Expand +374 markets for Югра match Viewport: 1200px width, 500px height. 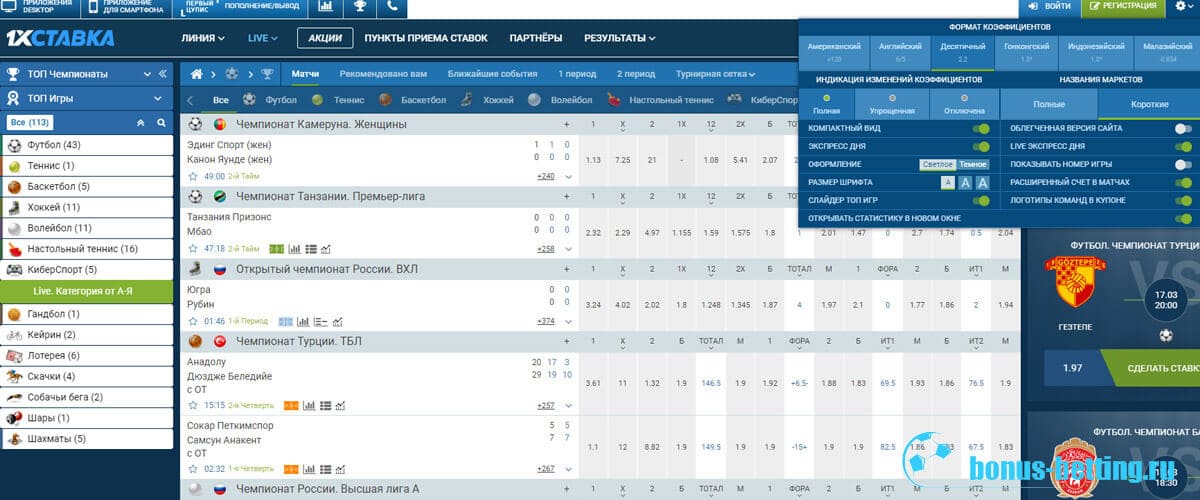[x=546, y=321]
